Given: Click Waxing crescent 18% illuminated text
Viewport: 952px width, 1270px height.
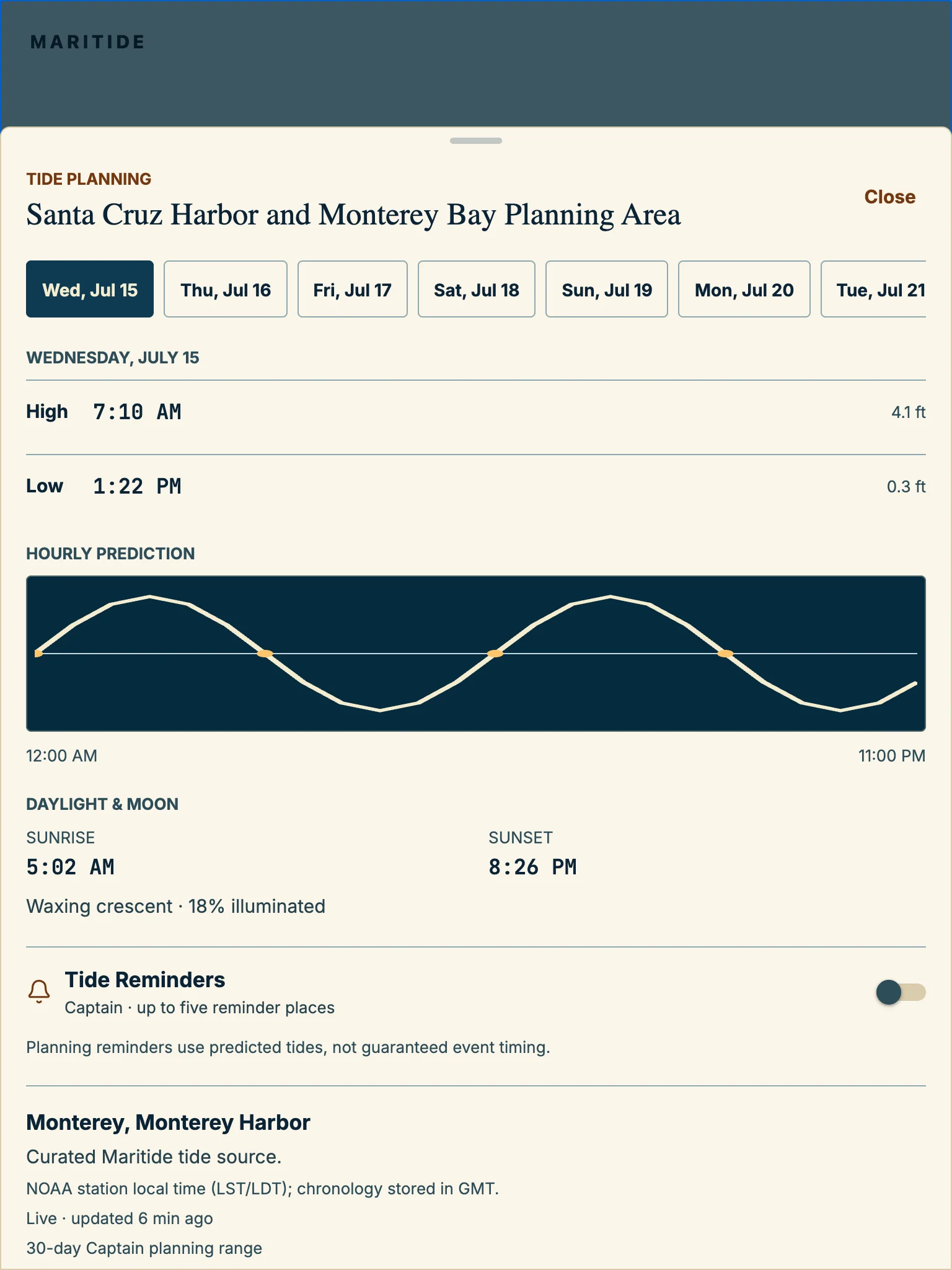Looking at the screenshot, I should [175, 907].
